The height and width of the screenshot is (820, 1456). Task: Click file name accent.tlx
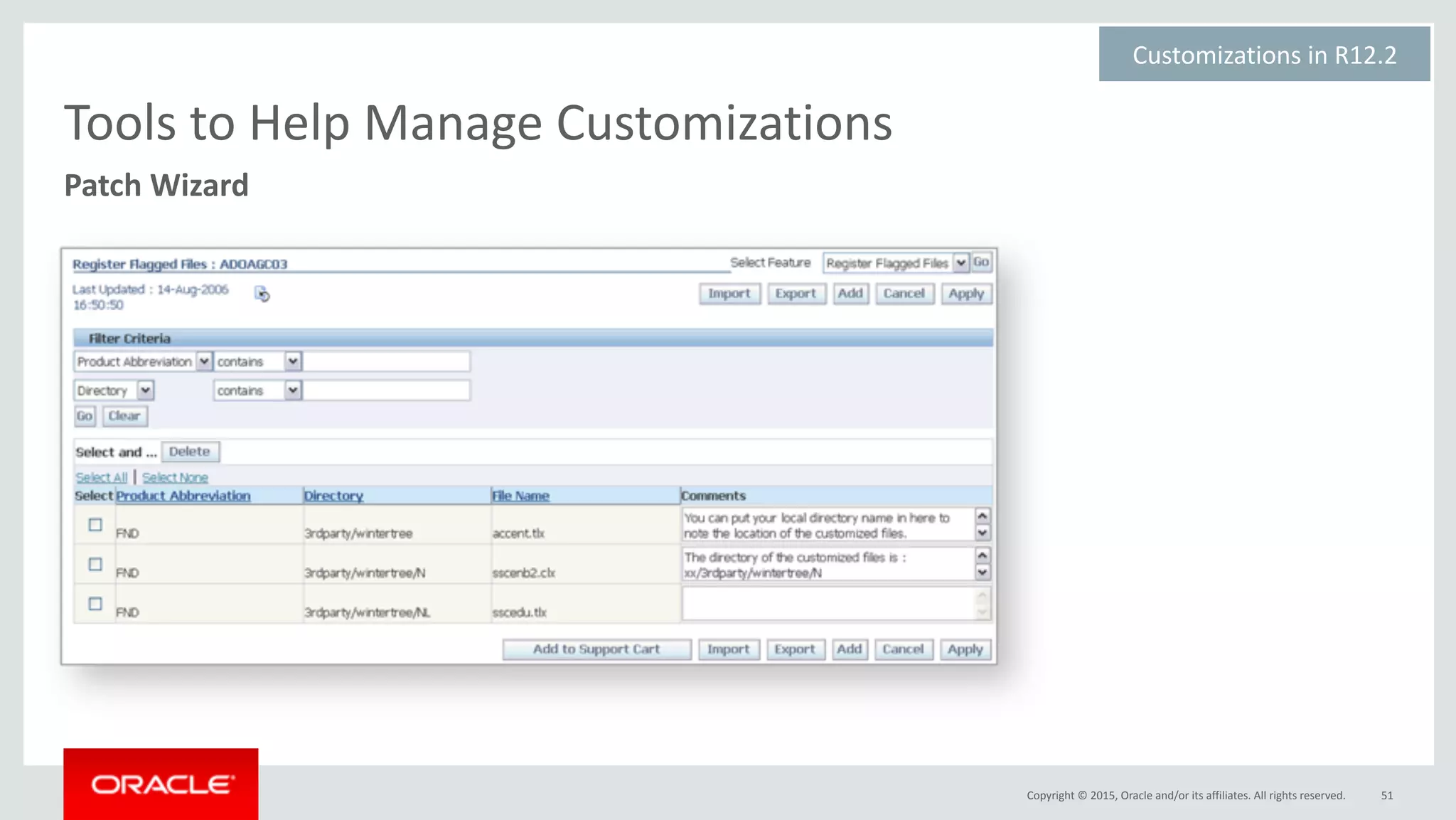click(518, 533)
